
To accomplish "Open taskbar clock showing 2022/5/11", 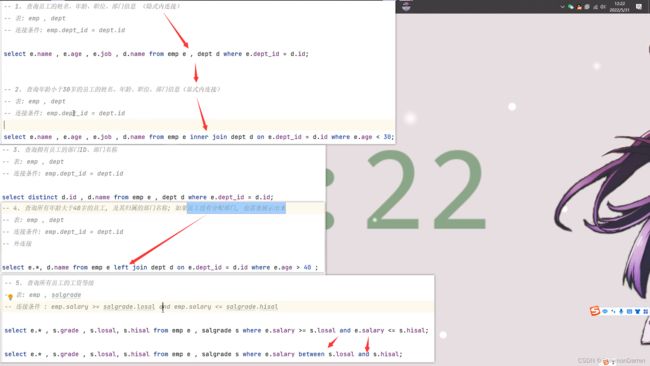I will (x=620, y=7).
